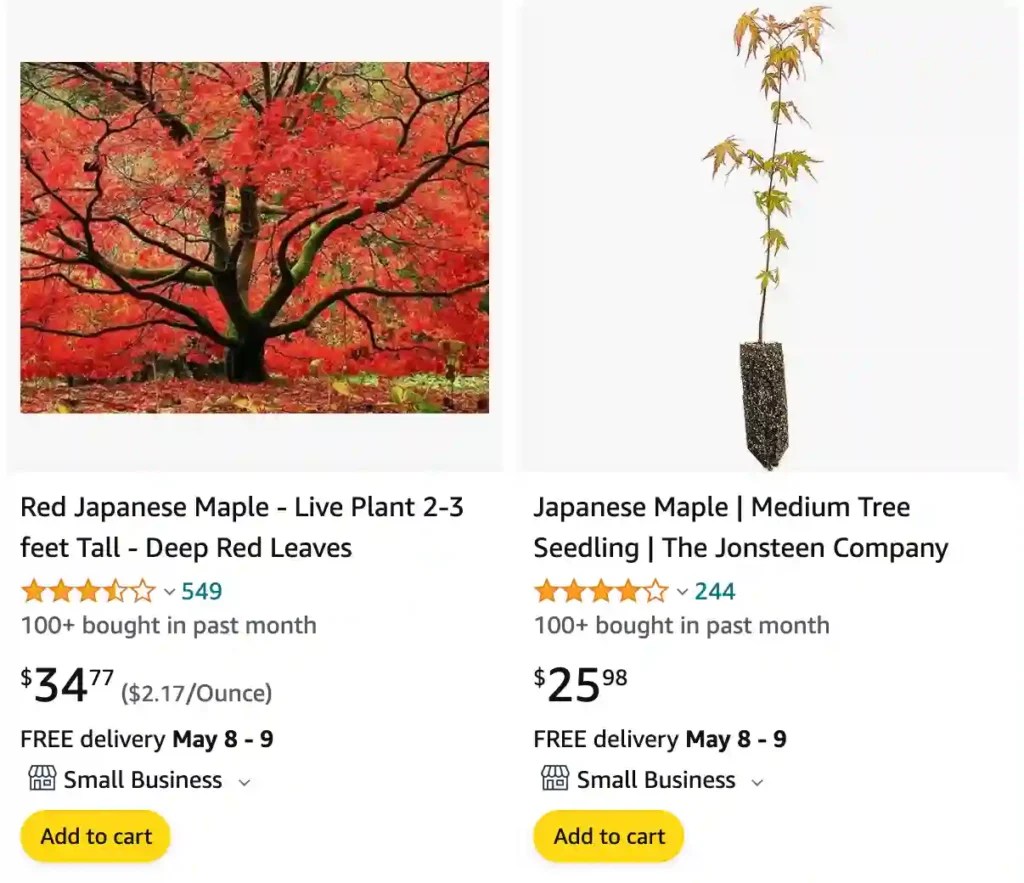Click the star rating for Red Japanese Maple
This screenshot has width=1024, height=883.
[x=88, y=591]
